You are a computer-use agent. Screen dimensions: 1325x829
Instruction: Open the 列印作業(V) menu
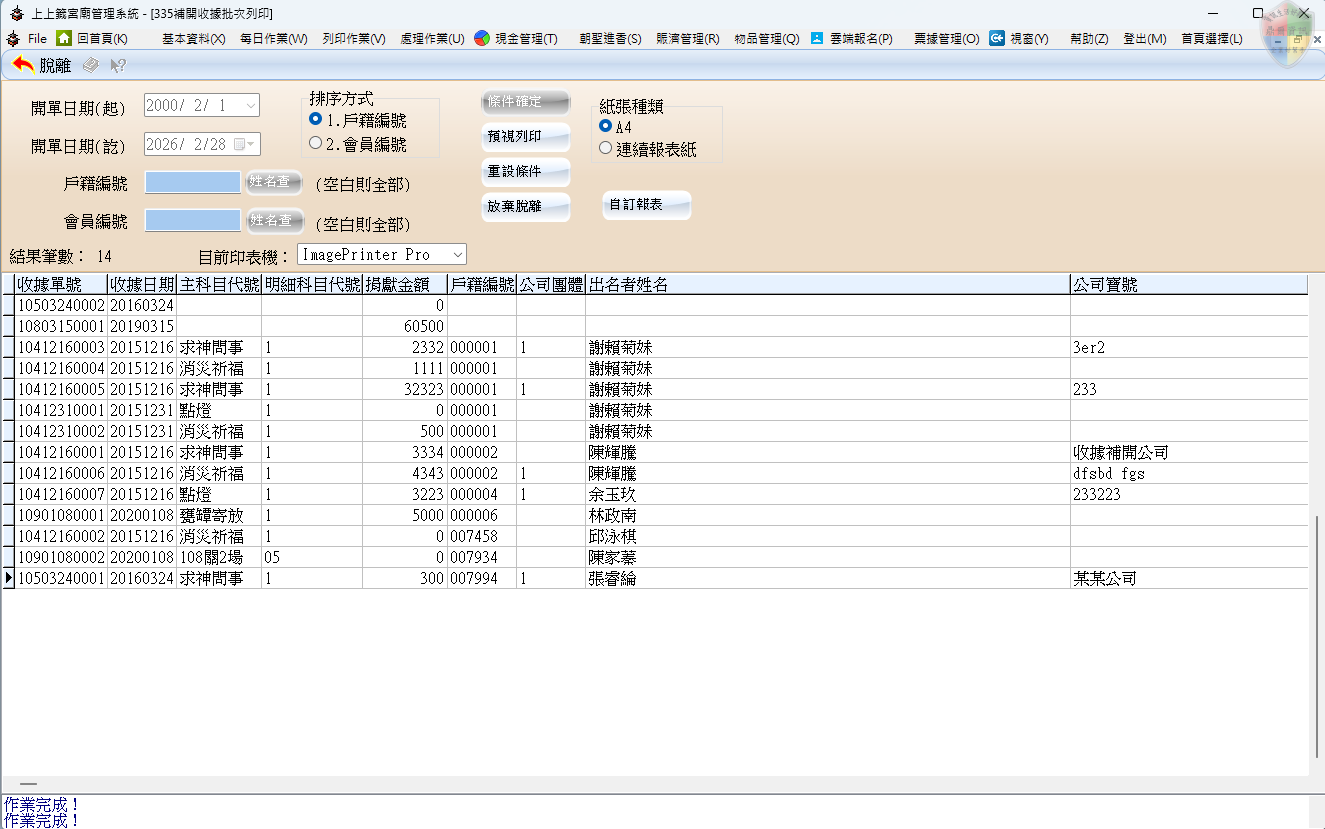353,39
